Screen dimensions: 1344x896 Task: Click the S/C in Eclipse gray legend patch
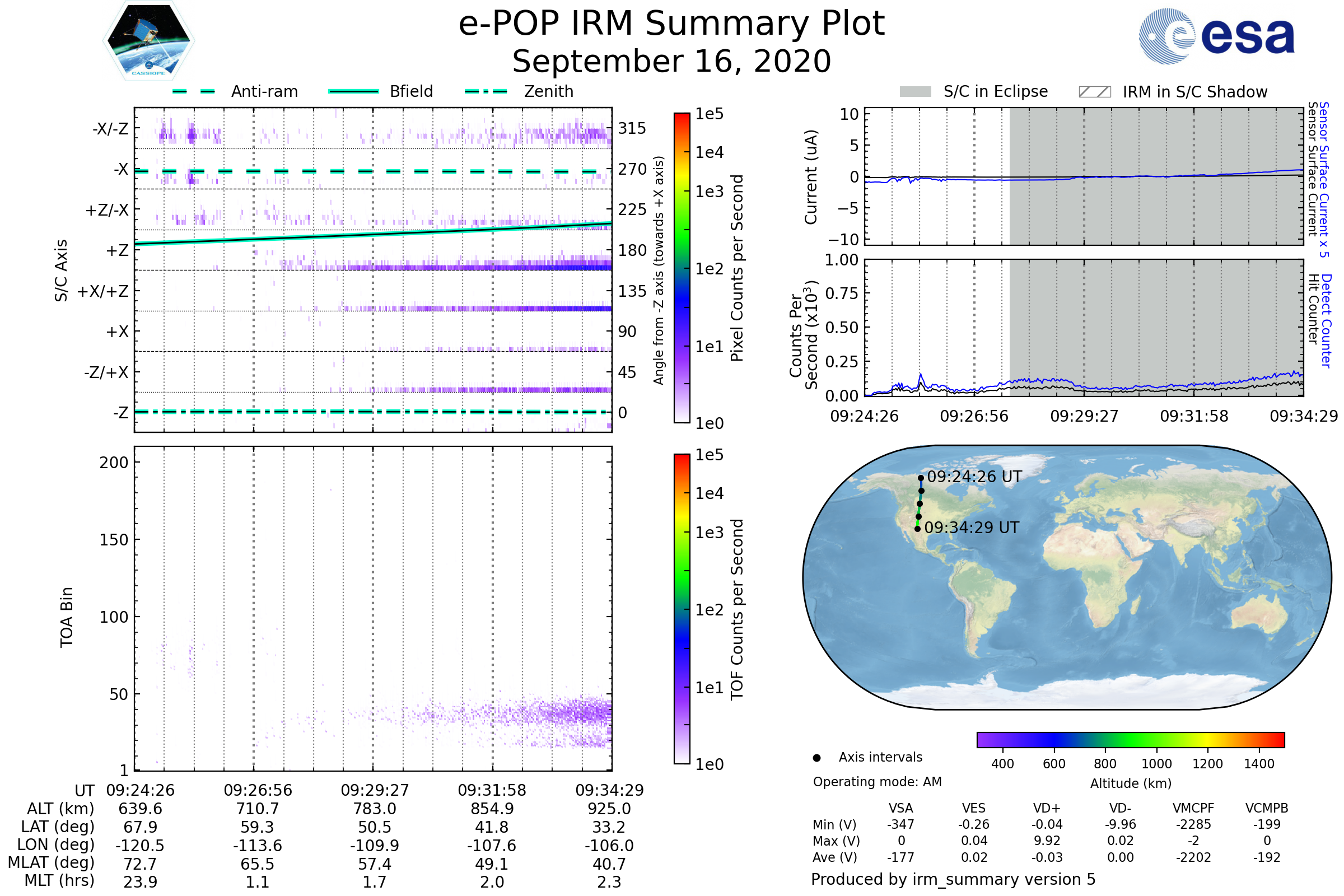916,92
